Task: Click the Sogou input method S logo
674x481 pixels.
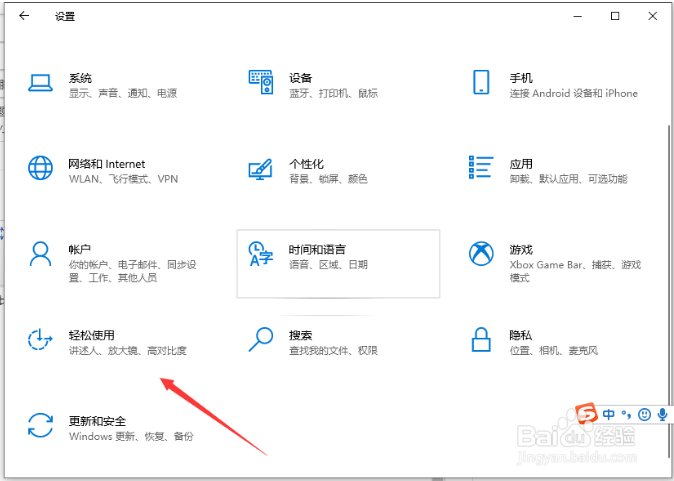Action: click(586, 414)
